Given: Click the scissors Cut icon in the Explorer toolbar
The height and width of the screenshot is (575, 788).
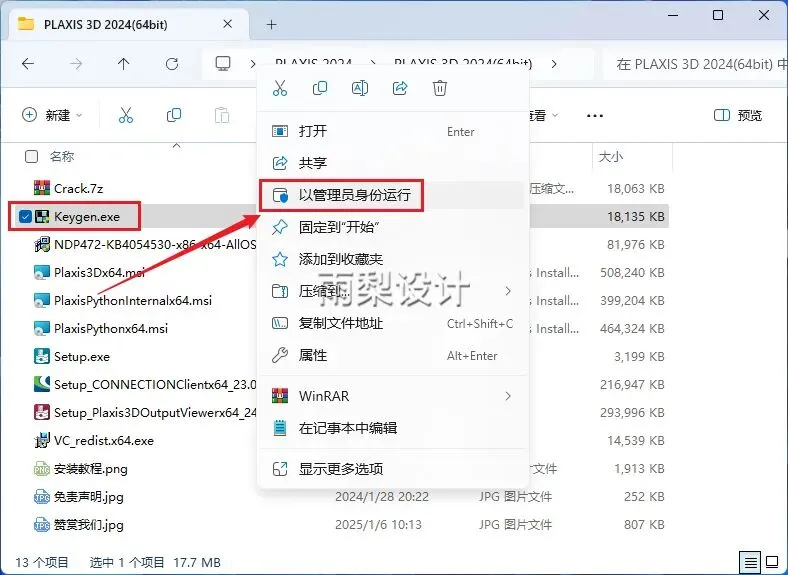Looking at the screenshot, I should (x=126, y=115).
